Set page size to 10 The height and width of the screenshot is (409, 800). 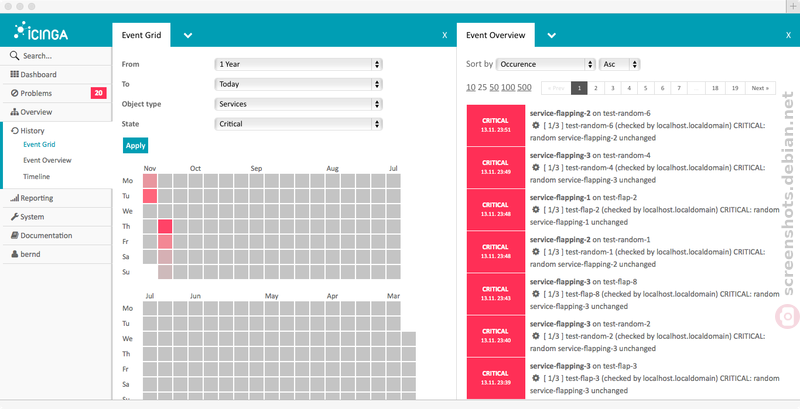[471, 88]
